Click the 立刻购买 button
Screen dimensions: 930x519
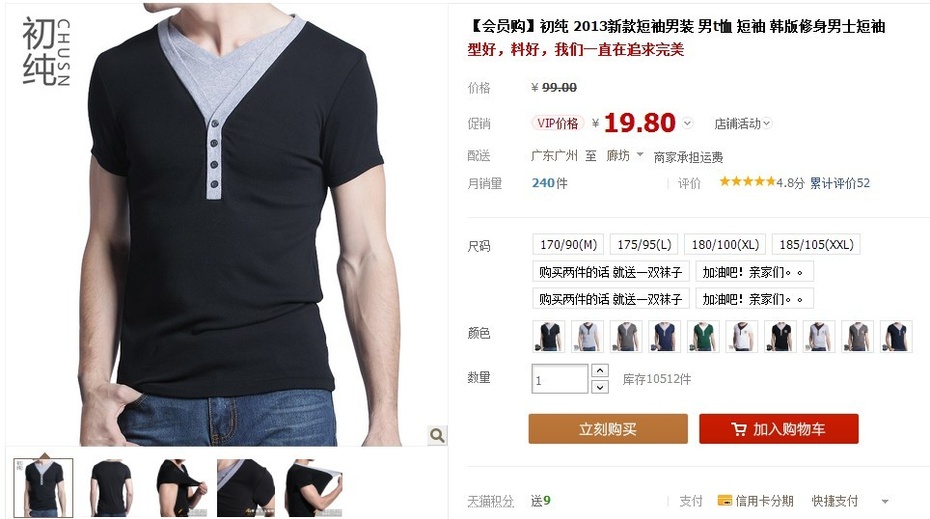pyautogui.click(x=608, y=429)
